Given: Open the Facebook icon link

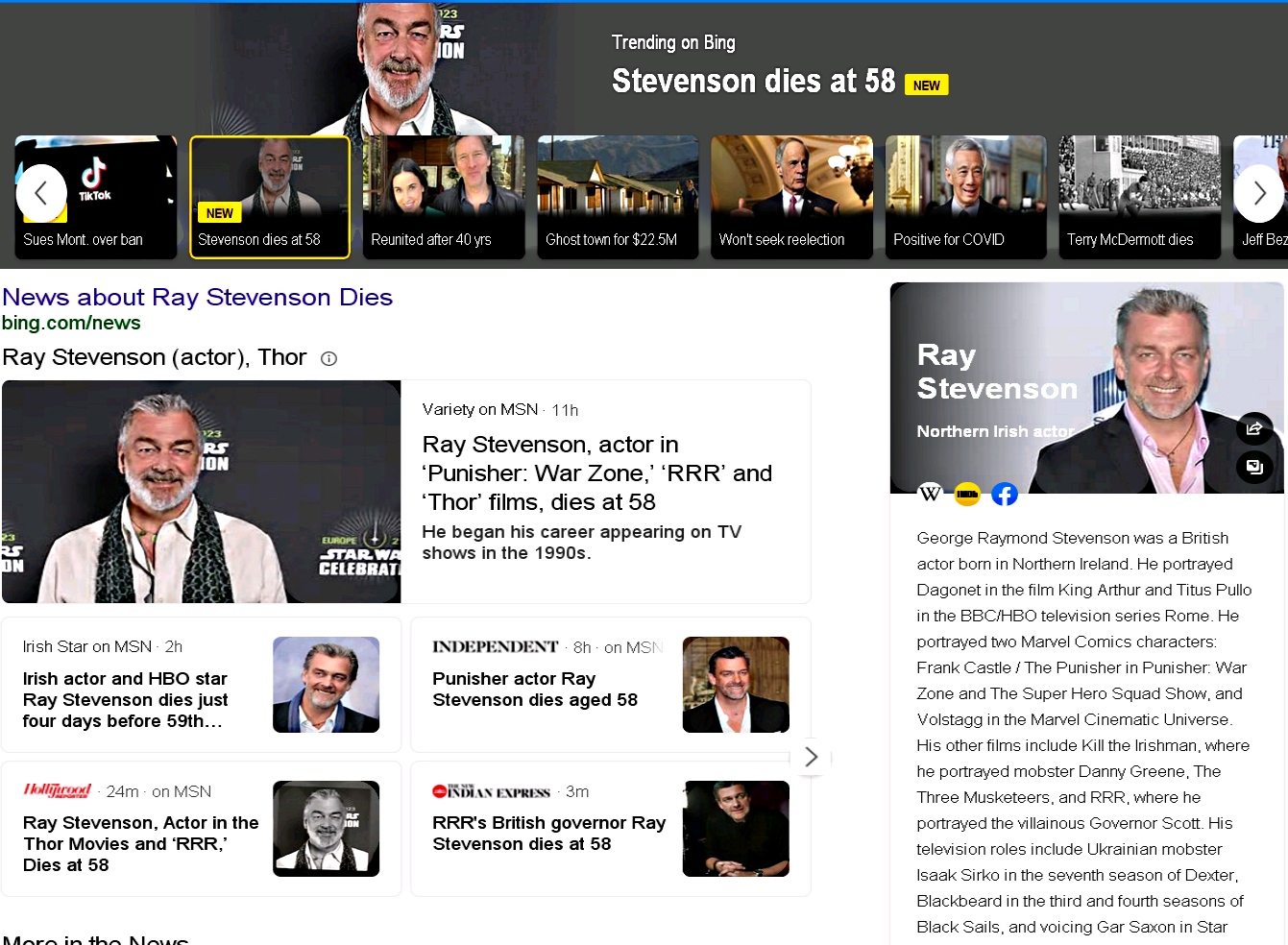Looking at the screenshot, I should 1005,494.
